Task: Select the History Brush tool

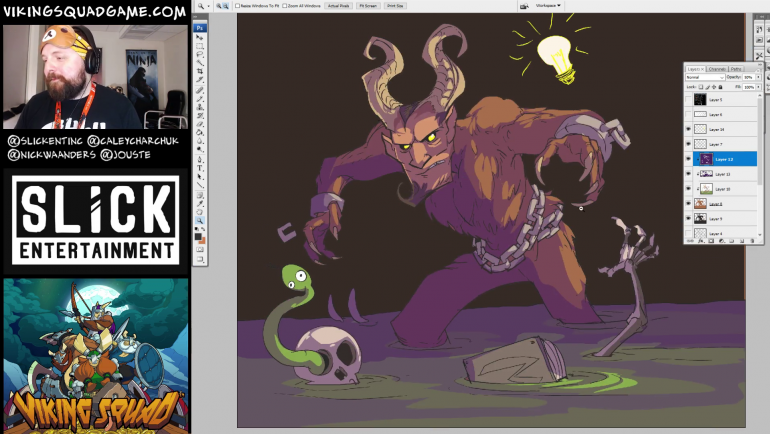Action: point(200,116)
